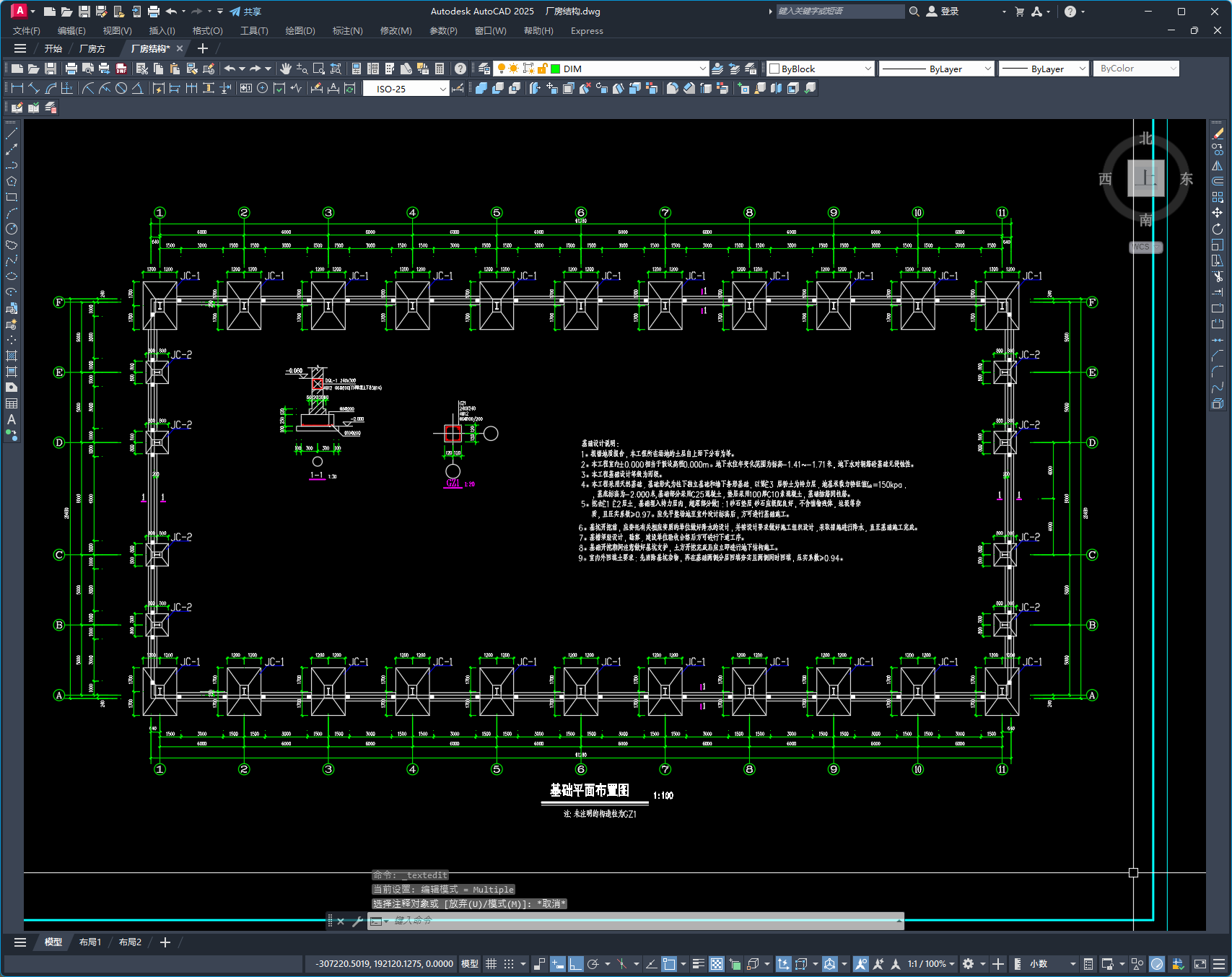This screenshot has height=977, width=1232.
Task: Open the annotation scale 1:1 / 100% dropdown
Action: tap(932, 964)
